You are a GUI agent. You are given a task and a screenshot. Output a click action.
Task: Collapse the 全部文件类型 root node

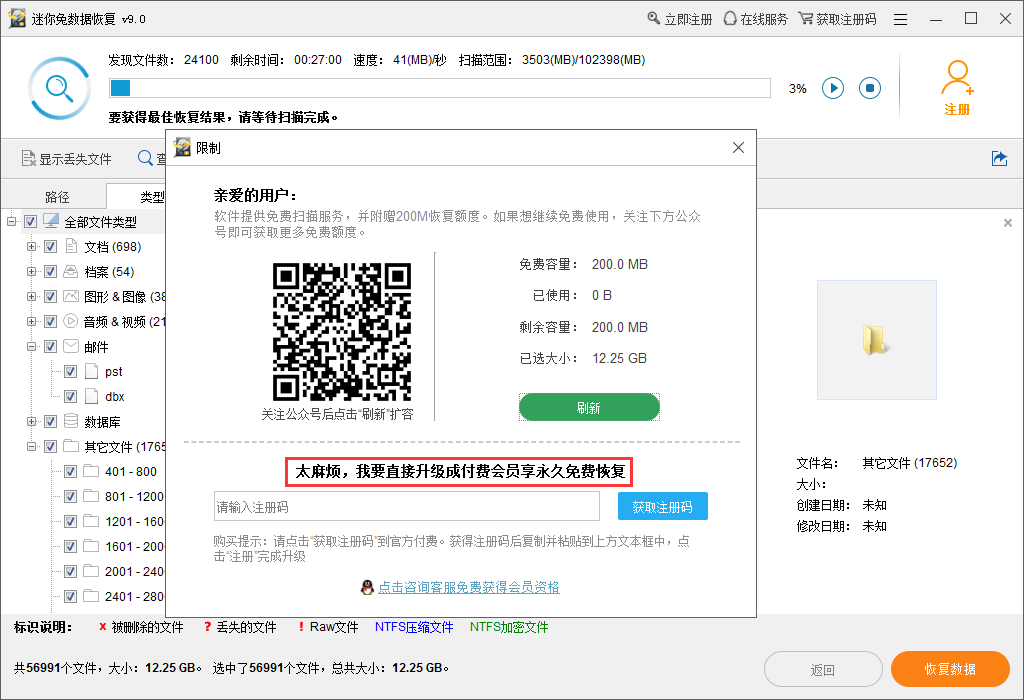[x=11, y=221]
